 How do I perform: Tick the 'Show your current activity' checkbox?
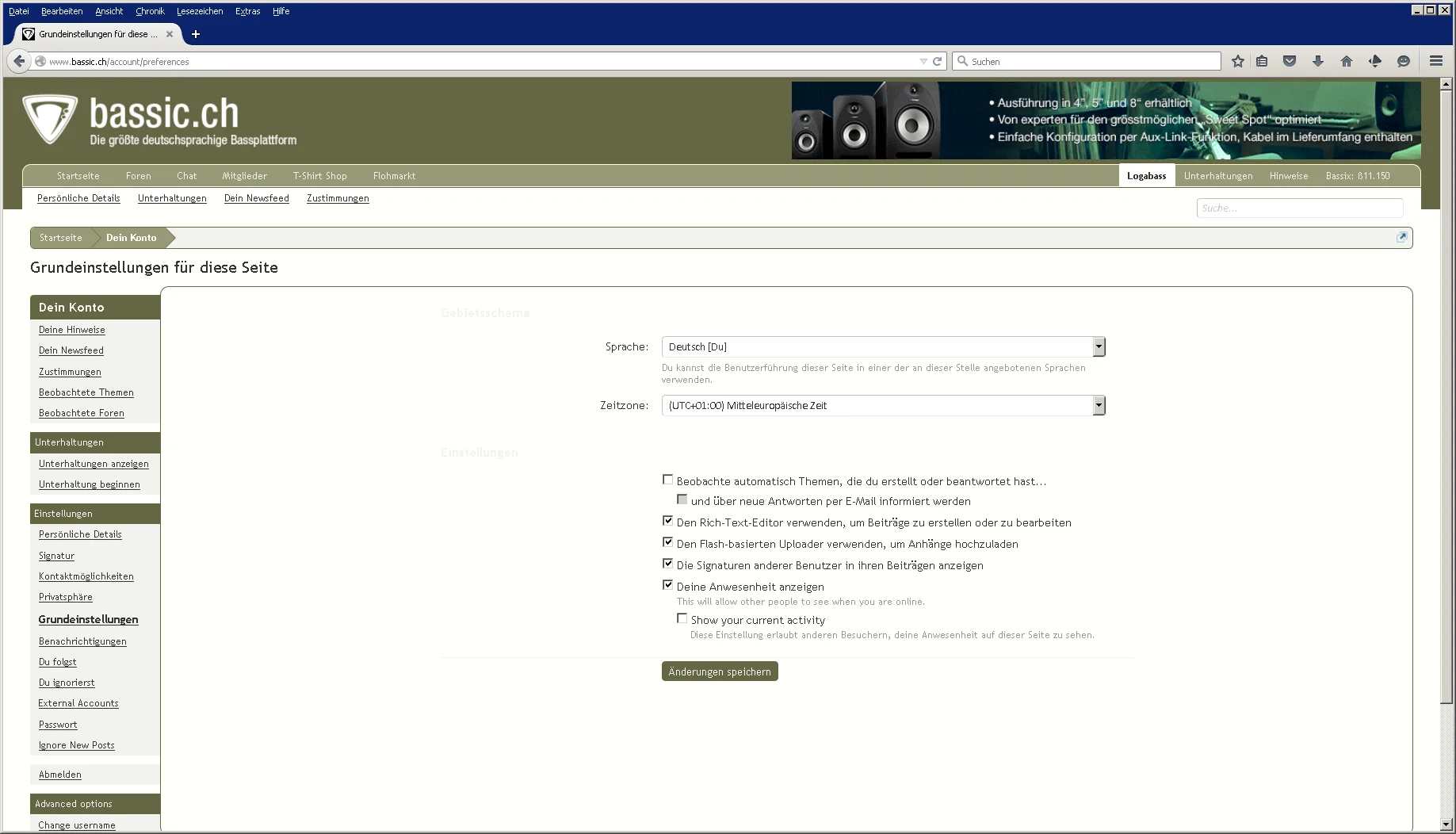pos(682,618)
